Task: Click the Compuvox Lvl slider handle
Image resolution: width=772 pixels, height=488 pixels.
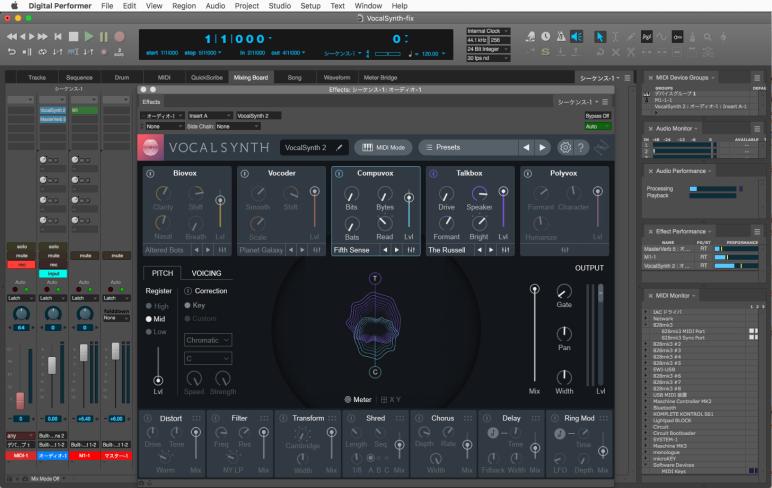Action: coord(409,198)
